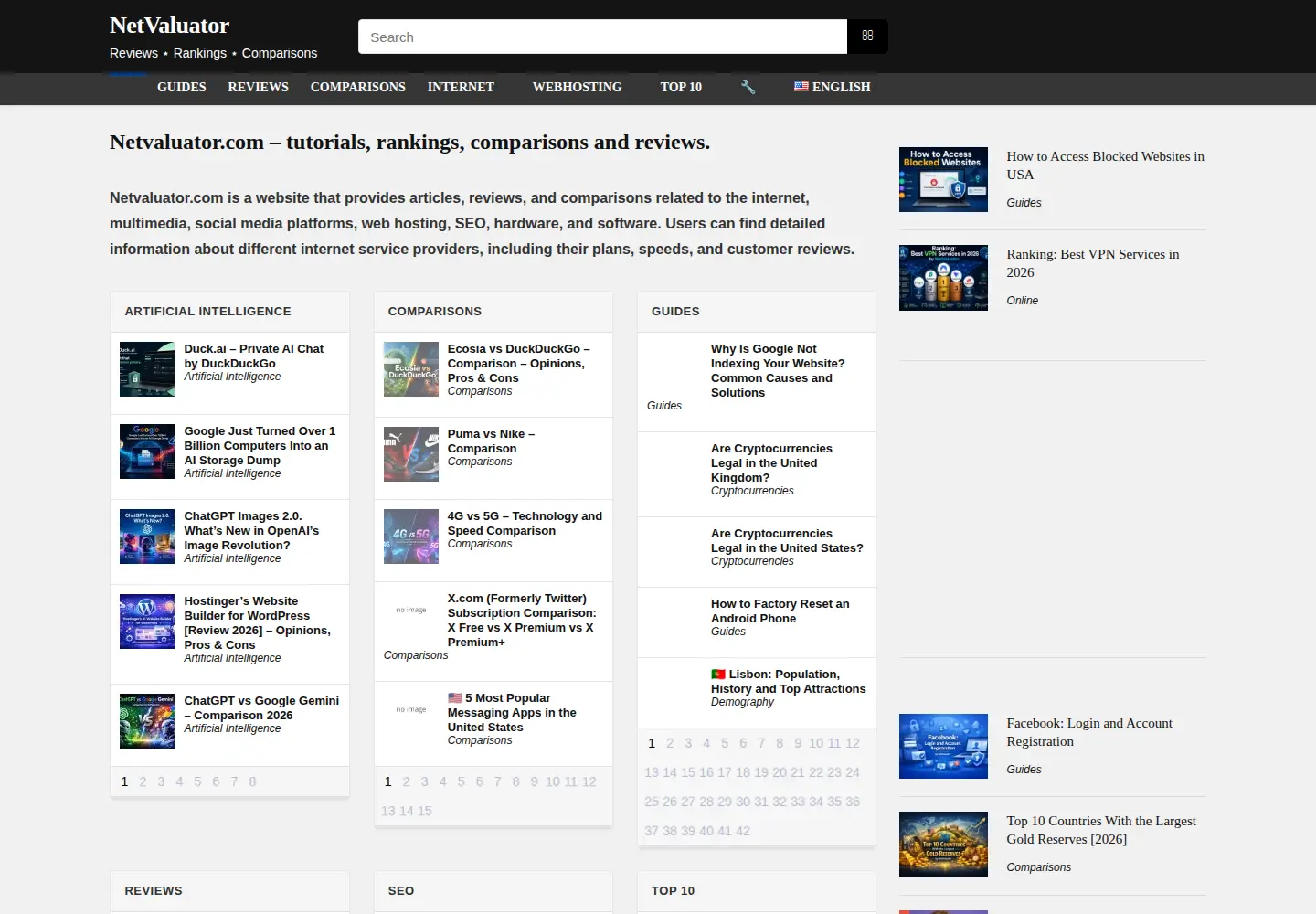Open 'Ranking: Best VPN Services in 2026' title
Image resolution: width=1316 pixels, height=914 pixels.
click(1093, 263)
